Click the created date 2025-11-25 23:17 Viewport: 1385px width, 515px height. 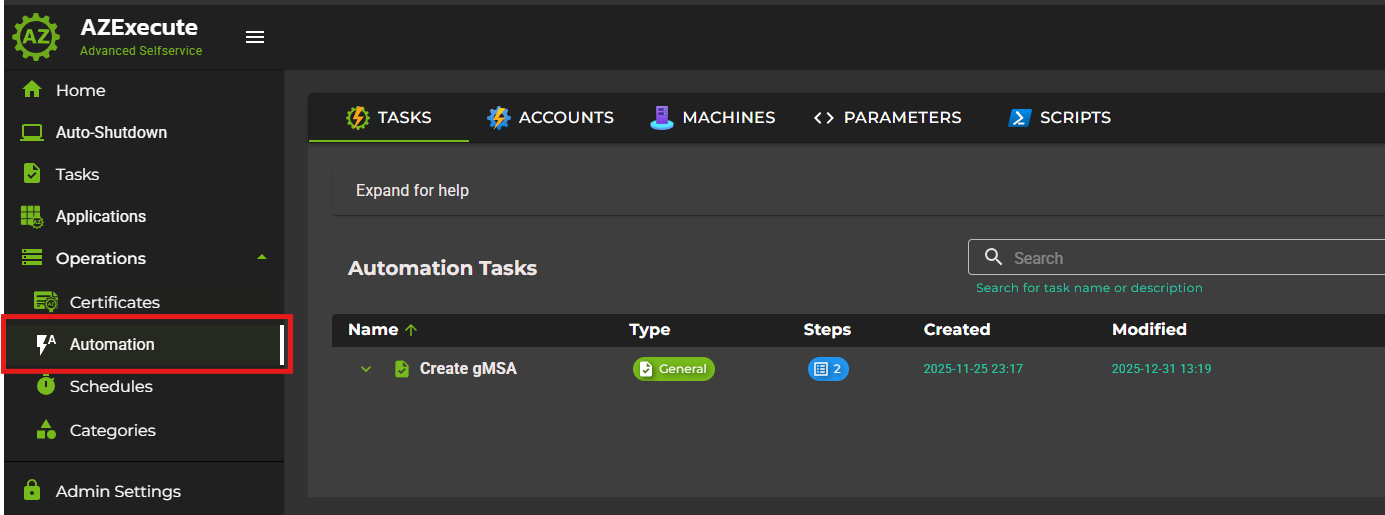click(x=973, y=369)
